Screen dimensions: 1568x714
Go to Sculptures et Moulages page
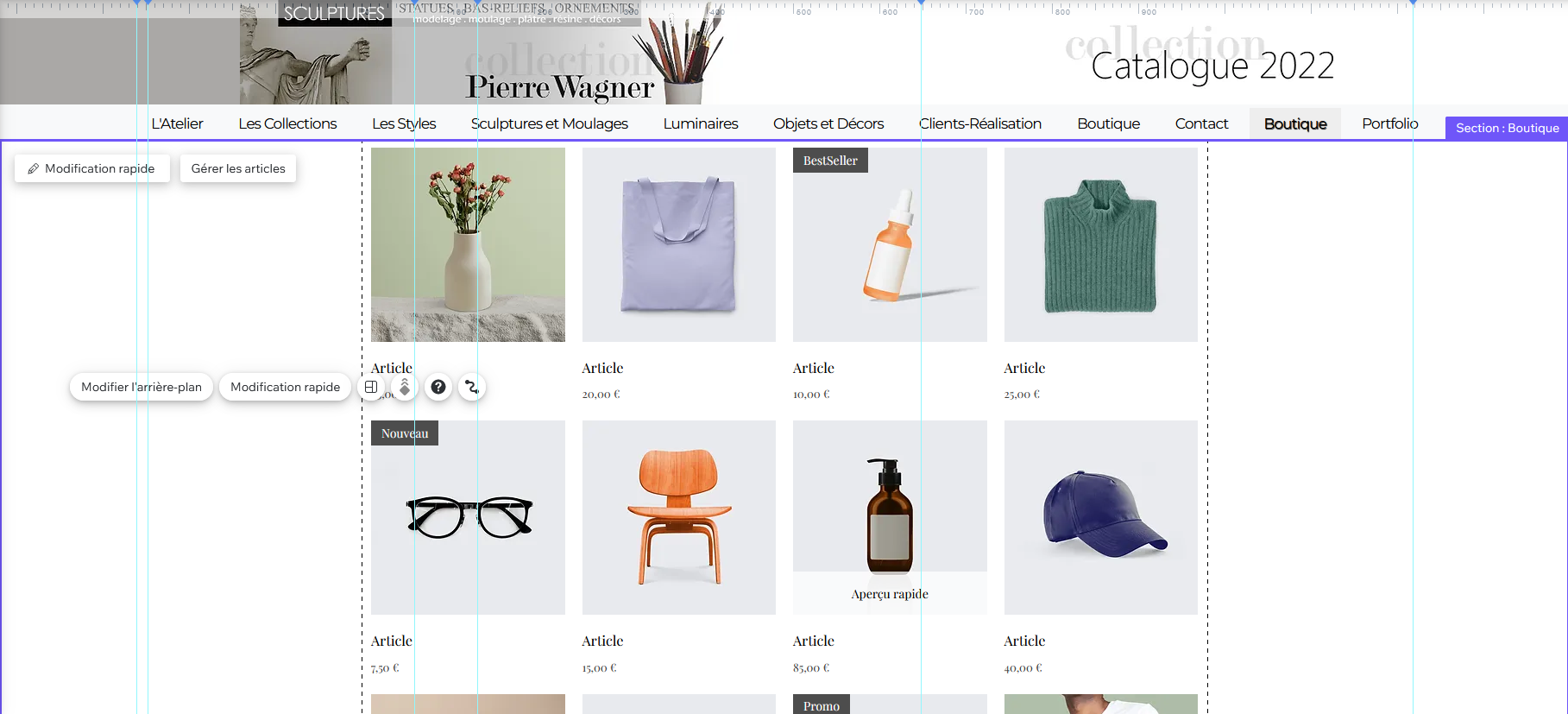549,123
